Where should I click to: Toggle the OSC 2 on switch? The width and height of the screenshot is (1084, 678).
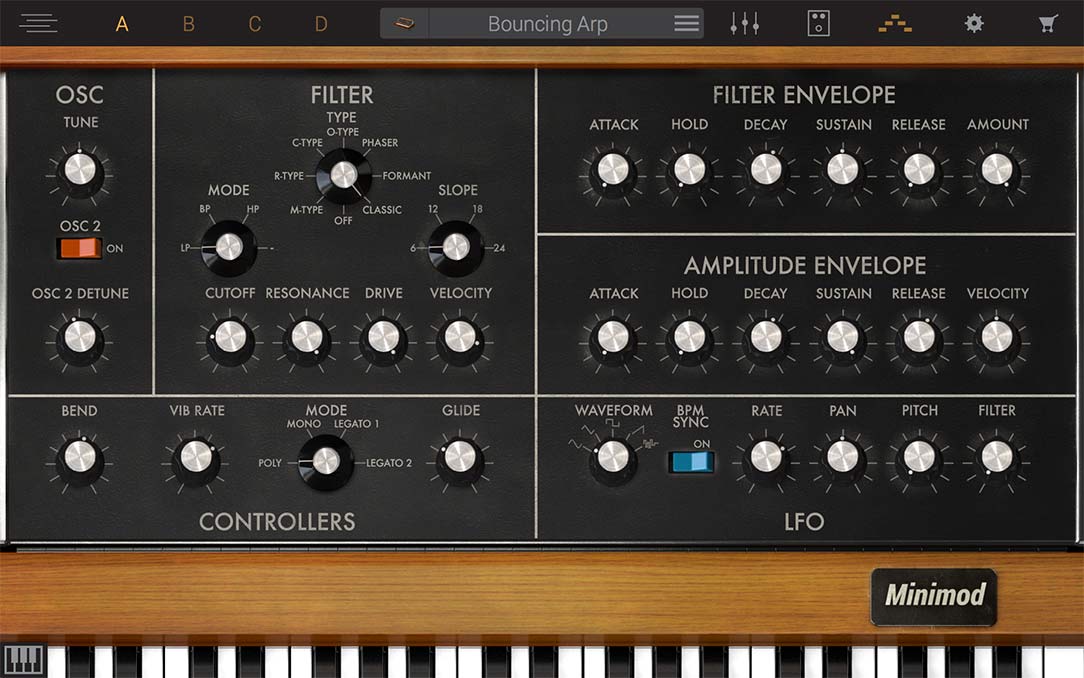tap(80, 248)
